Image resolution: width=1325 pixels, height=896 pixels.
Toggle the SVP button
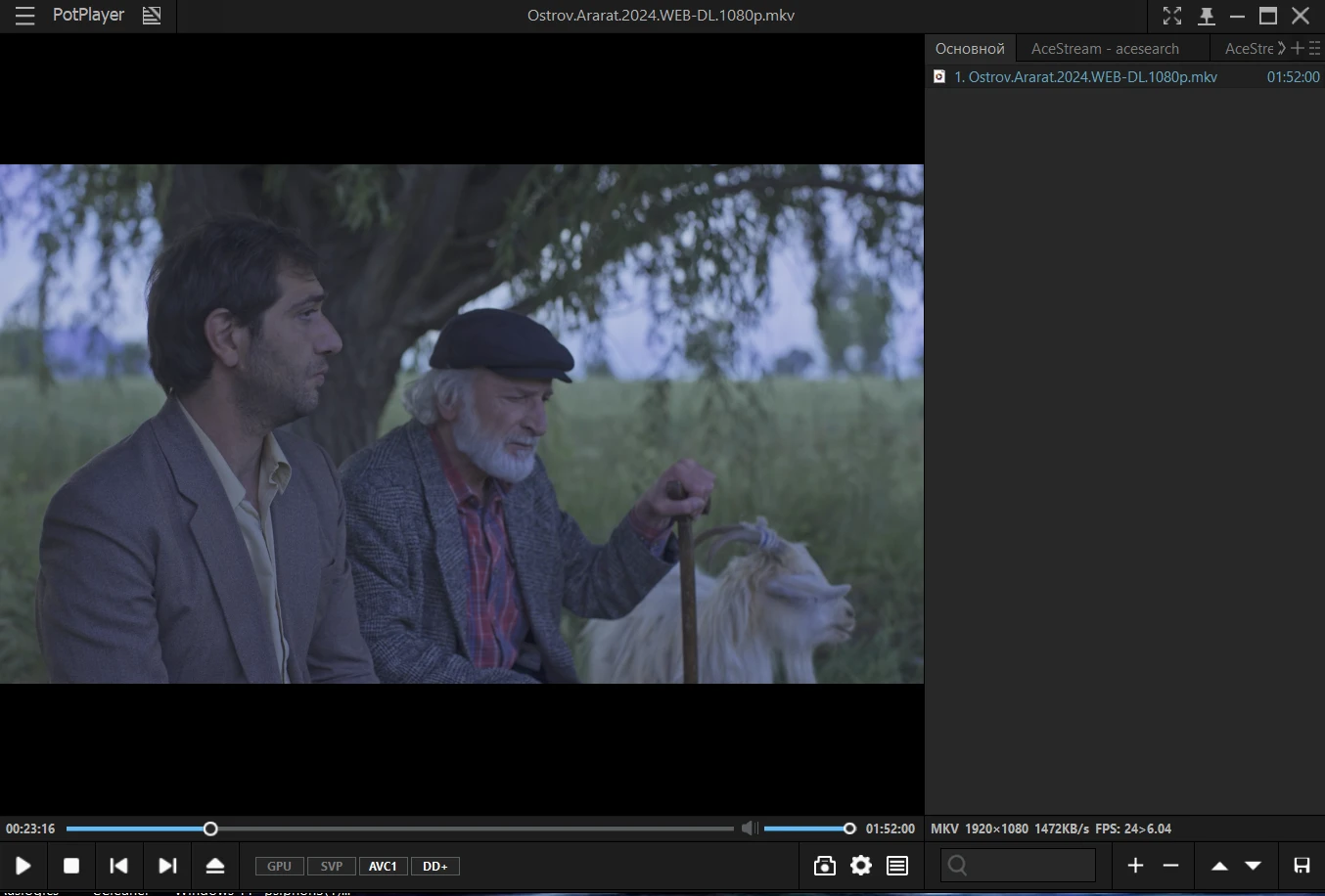(x=332, y=867)
